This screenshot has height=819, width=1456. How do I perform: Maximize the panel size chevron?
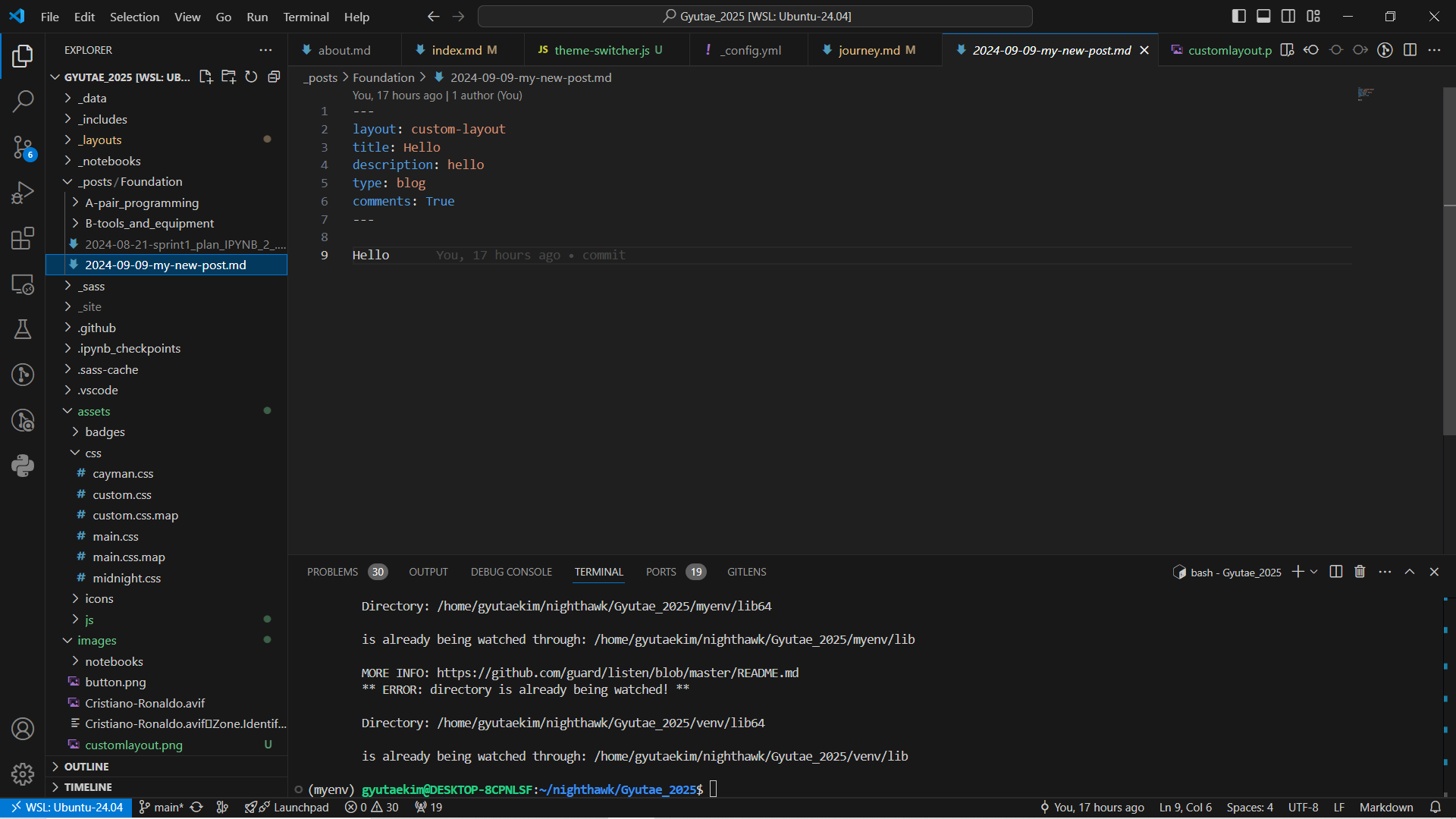coord(1410,572)
